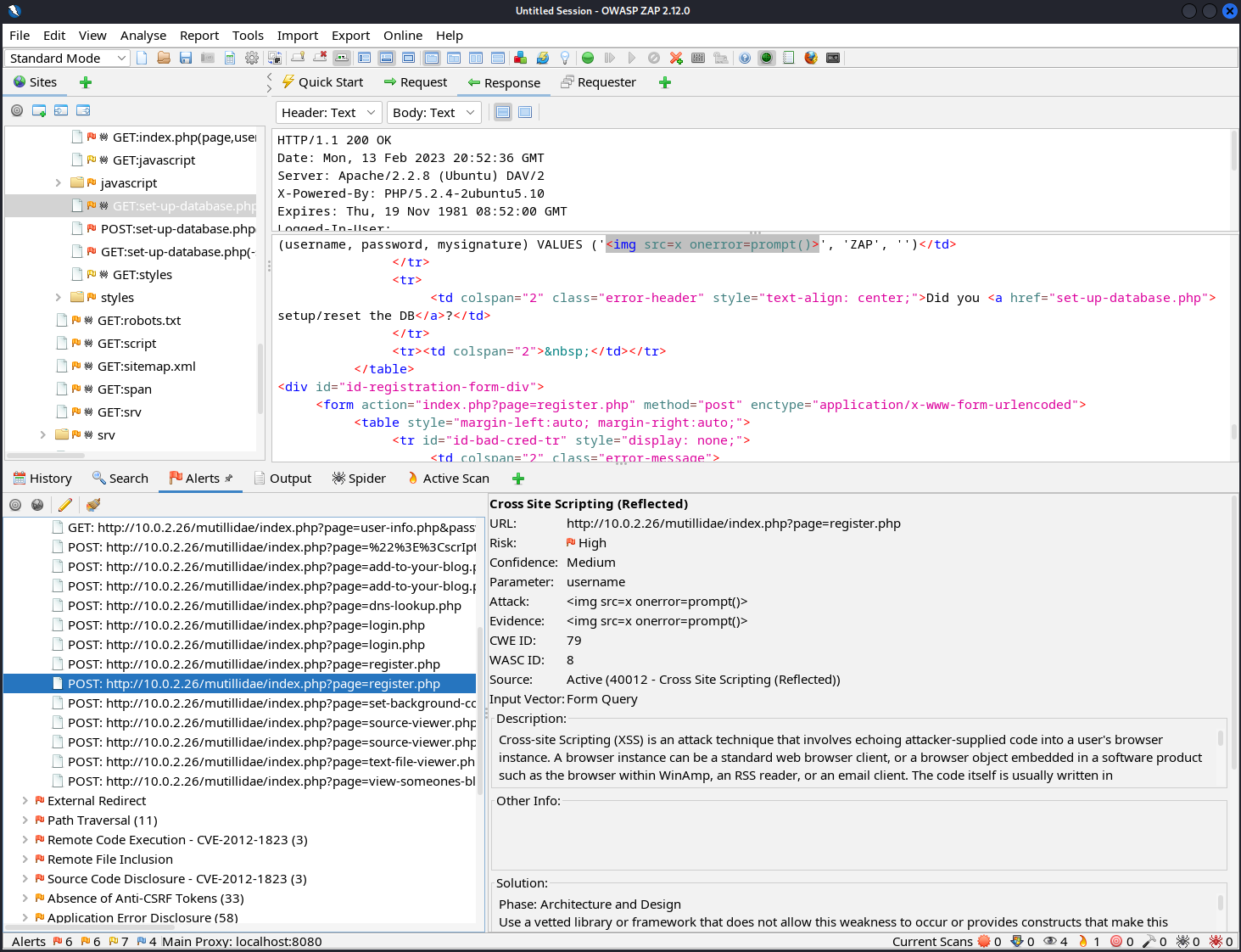Toggle the Sites tree scope target icon

[x=17, y=110]
